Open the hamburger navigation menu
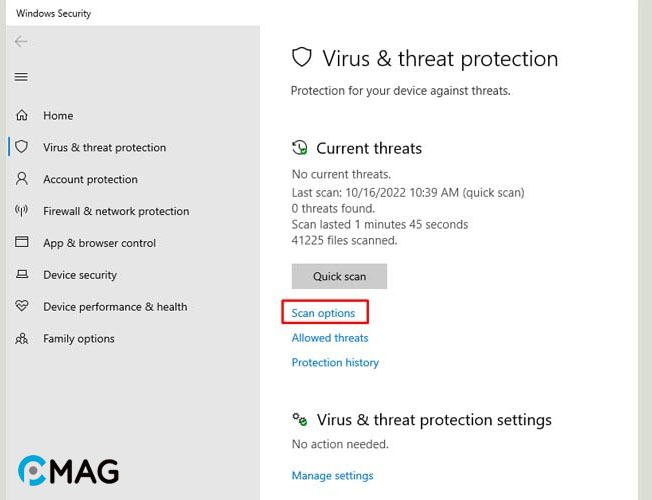This screenshot has width=652, height=500. (21, 77)
